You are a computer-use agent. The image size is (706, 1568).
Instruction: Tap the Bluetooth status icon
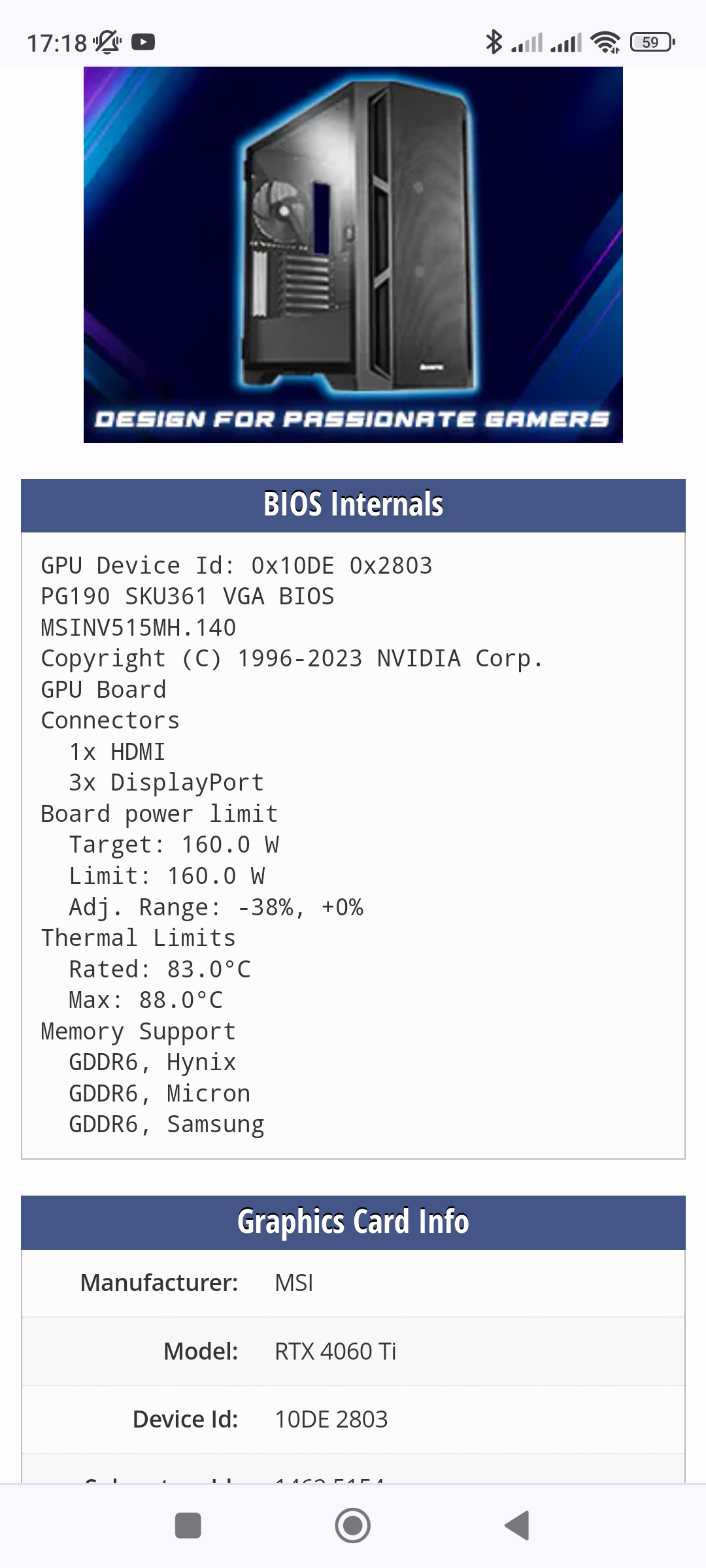tap(494, 42)
